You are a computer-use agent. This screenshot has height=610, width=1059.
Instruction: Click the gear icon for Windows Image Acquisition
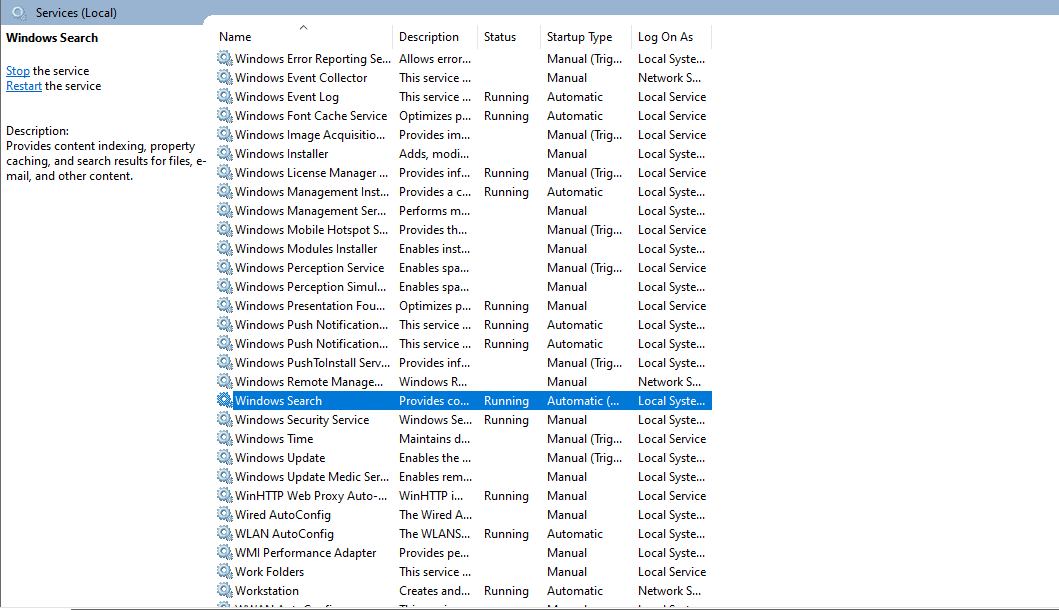click(x=224, y=134)
